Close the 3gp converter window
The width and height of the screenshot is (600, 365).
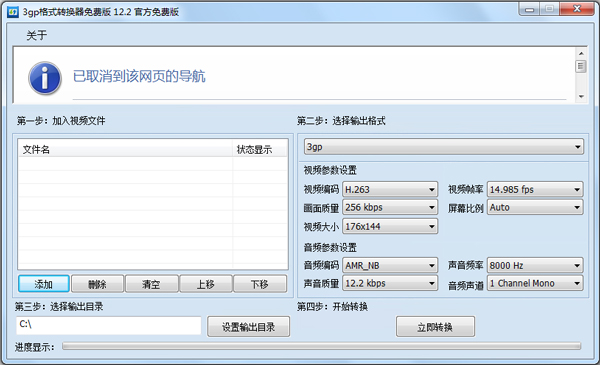(577, 10)
